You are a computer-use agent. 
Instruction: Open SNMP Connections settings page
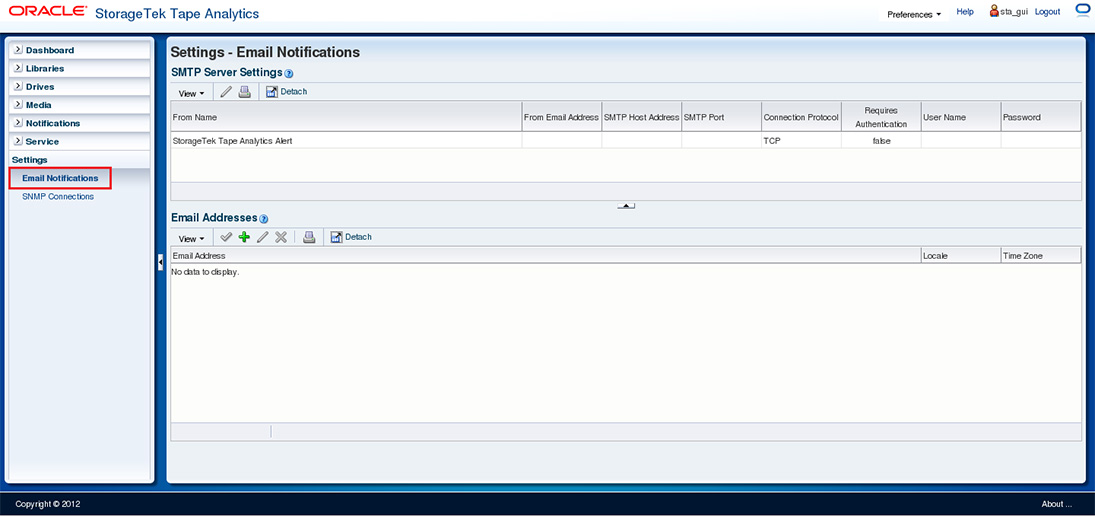58,196
